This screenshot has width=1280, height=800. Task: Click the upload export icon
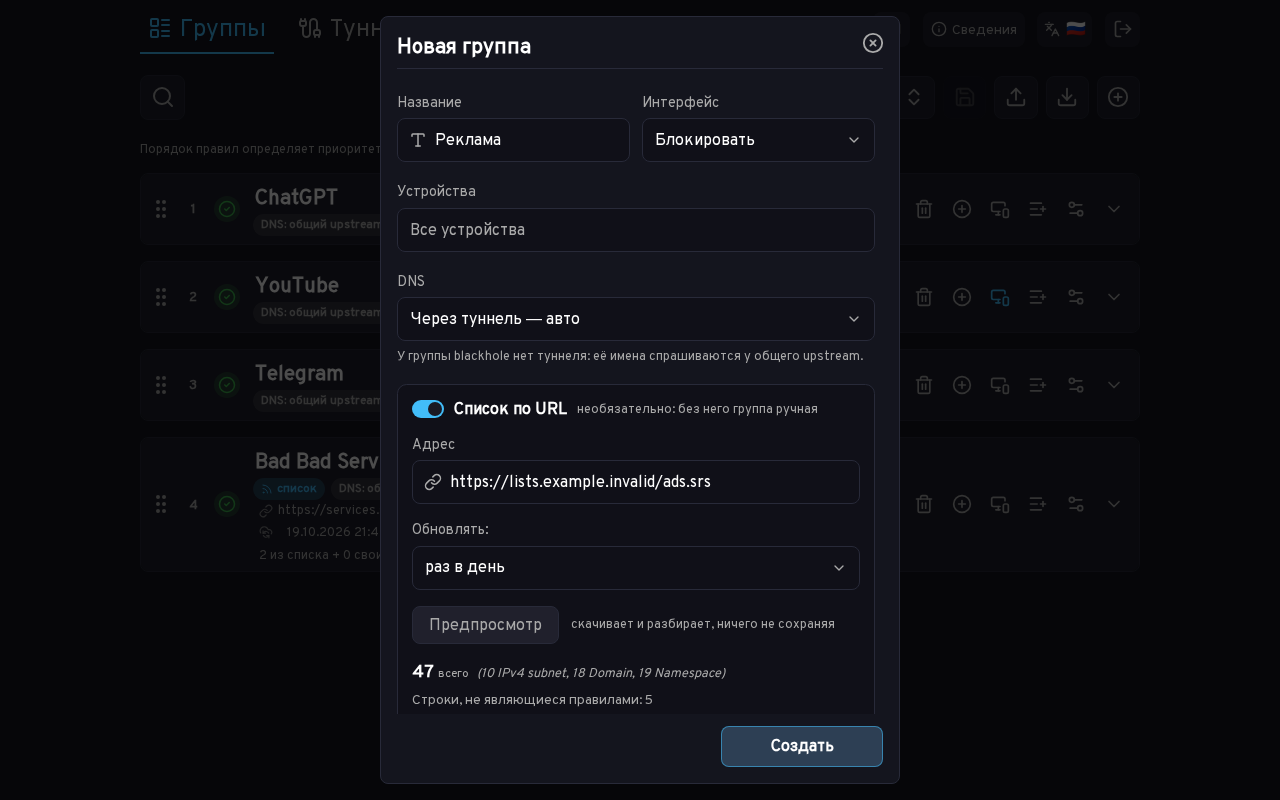(x=1016, y=97)
